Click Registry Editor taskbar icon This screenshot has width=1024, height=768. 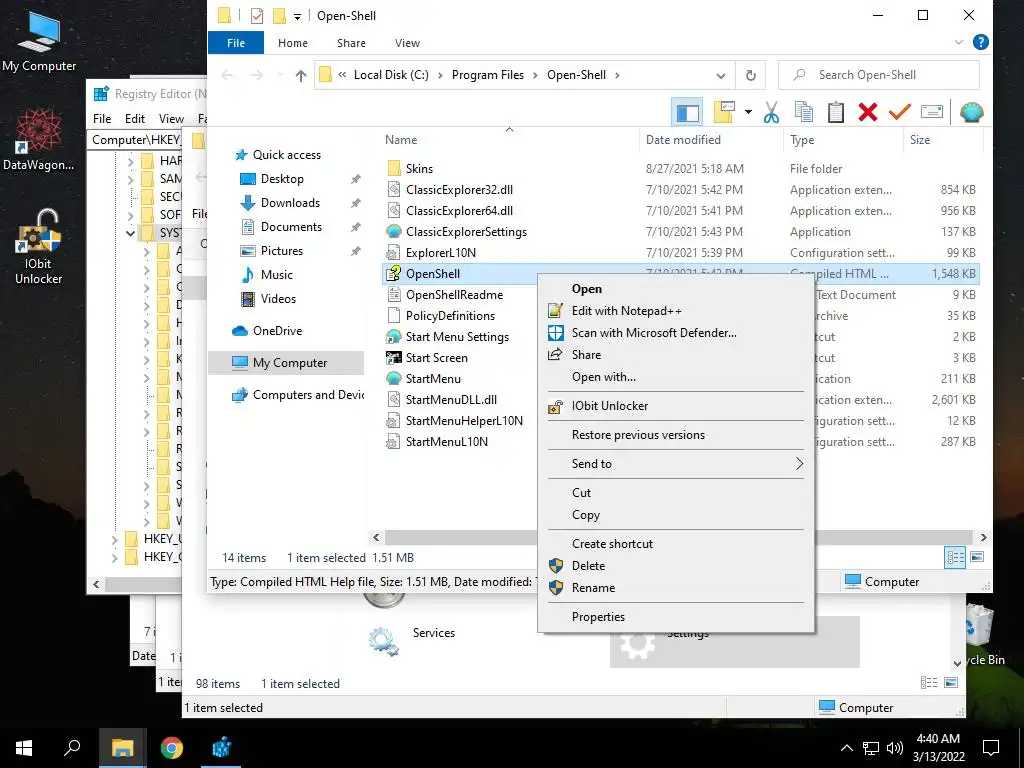[221, 748]
